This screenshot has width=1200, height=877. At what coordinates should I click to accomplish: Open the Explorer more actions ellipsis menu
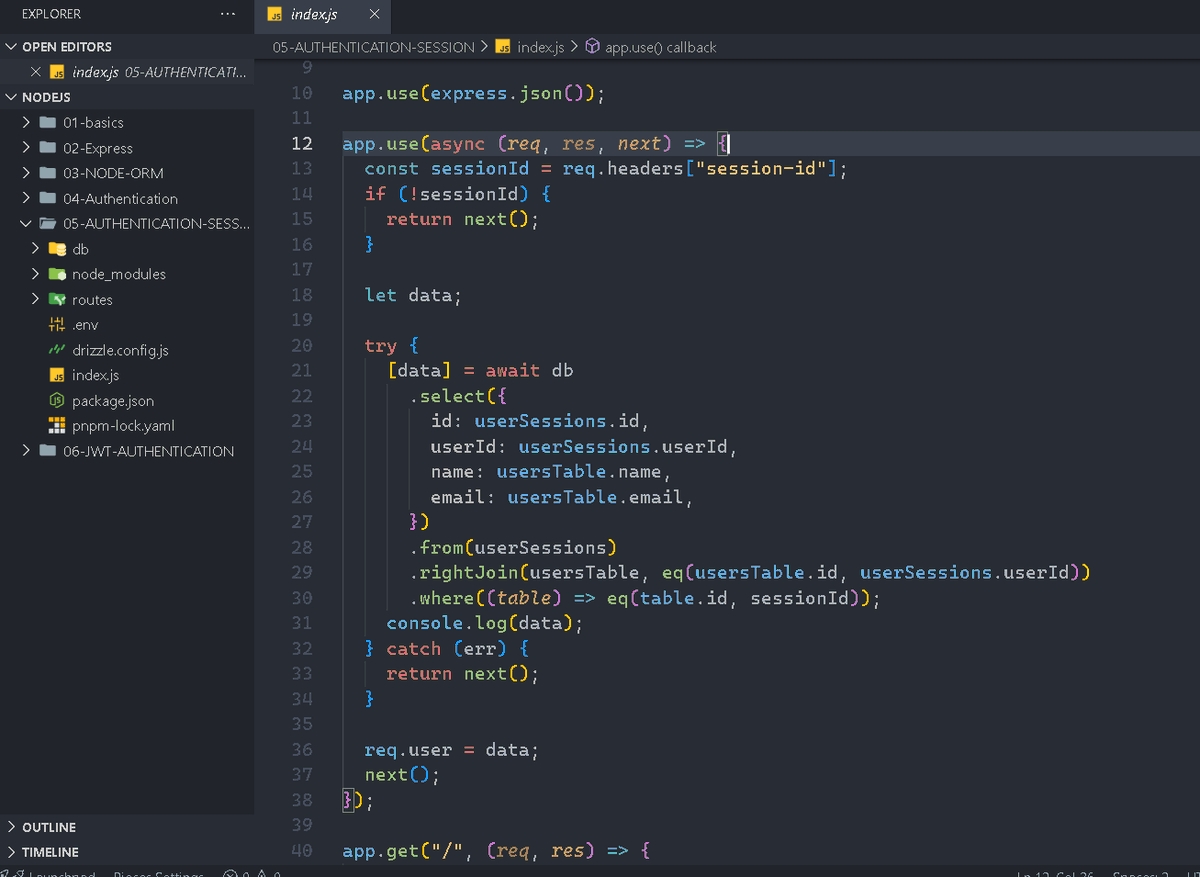click(x=228, y=14)
